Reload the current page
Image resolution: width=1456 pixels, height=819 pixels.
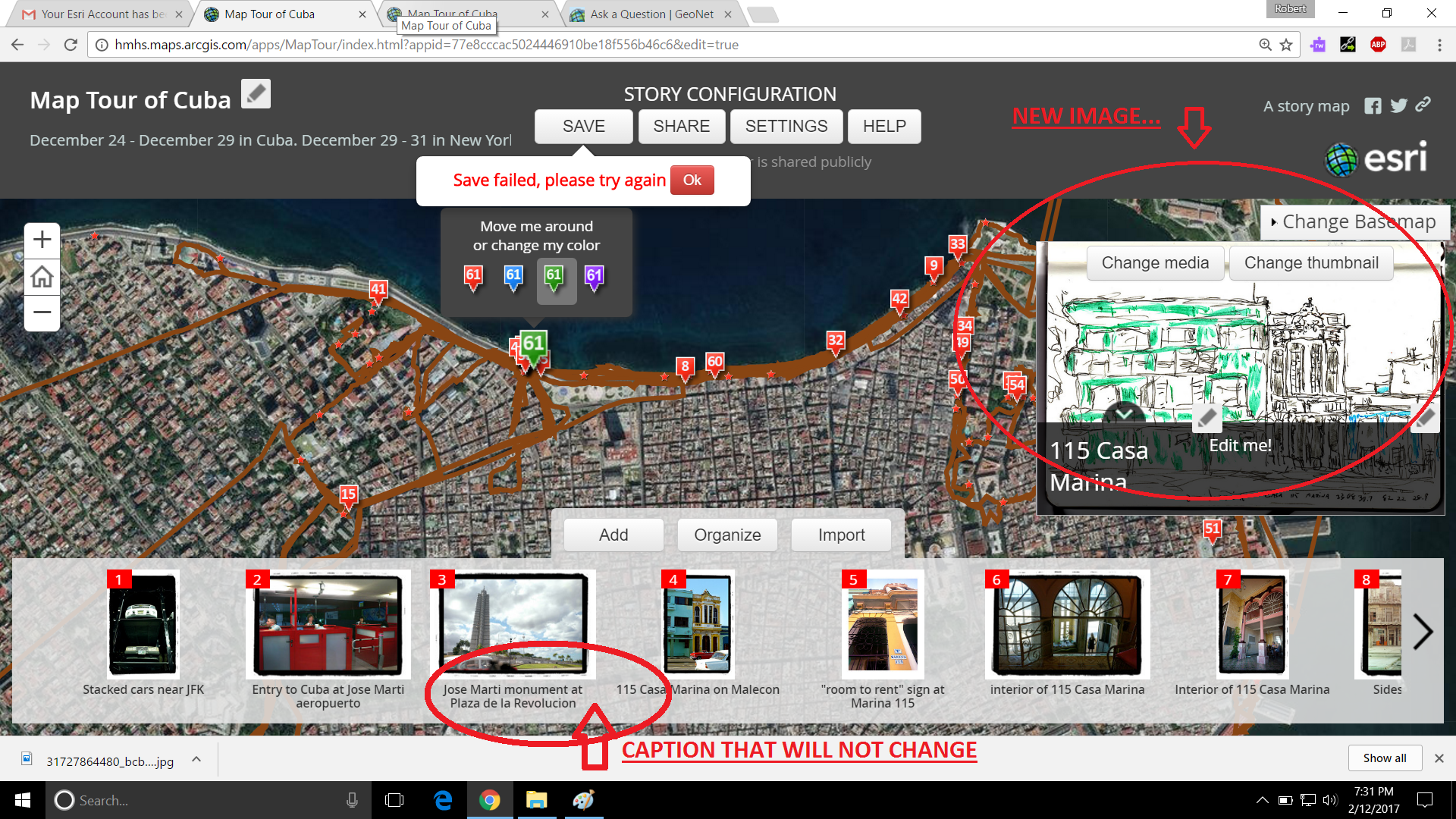pos(71,45)
